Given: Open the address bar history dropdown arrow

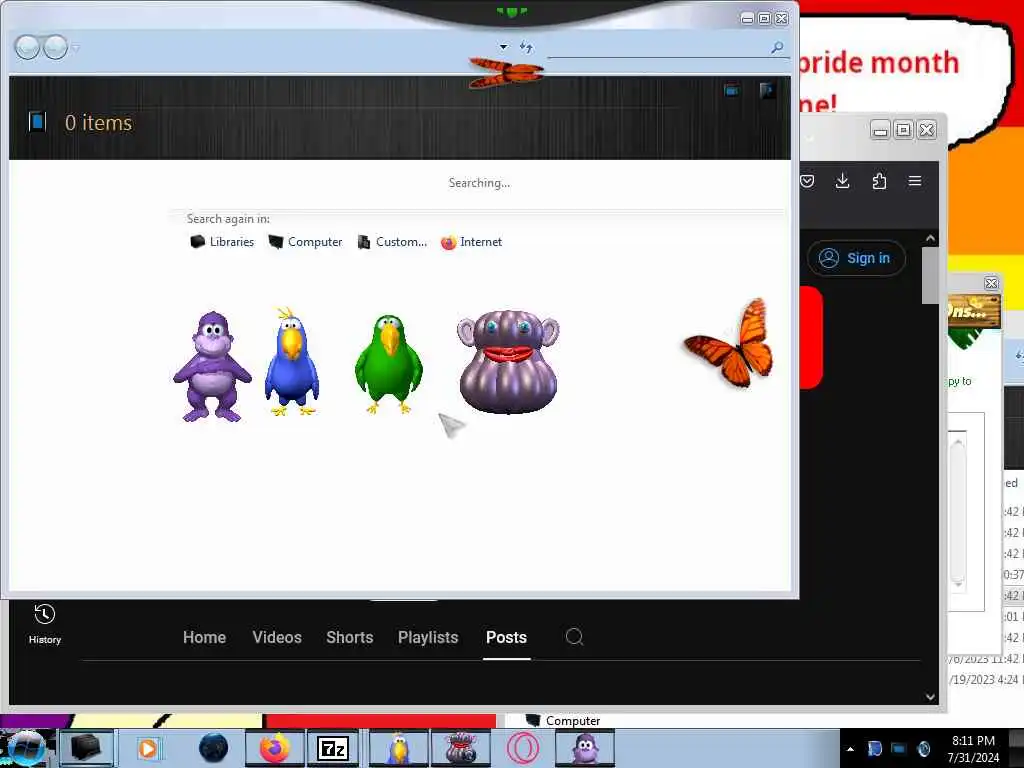Looking at the screenshot, I should pyautogui.click(x=503, y=47).
